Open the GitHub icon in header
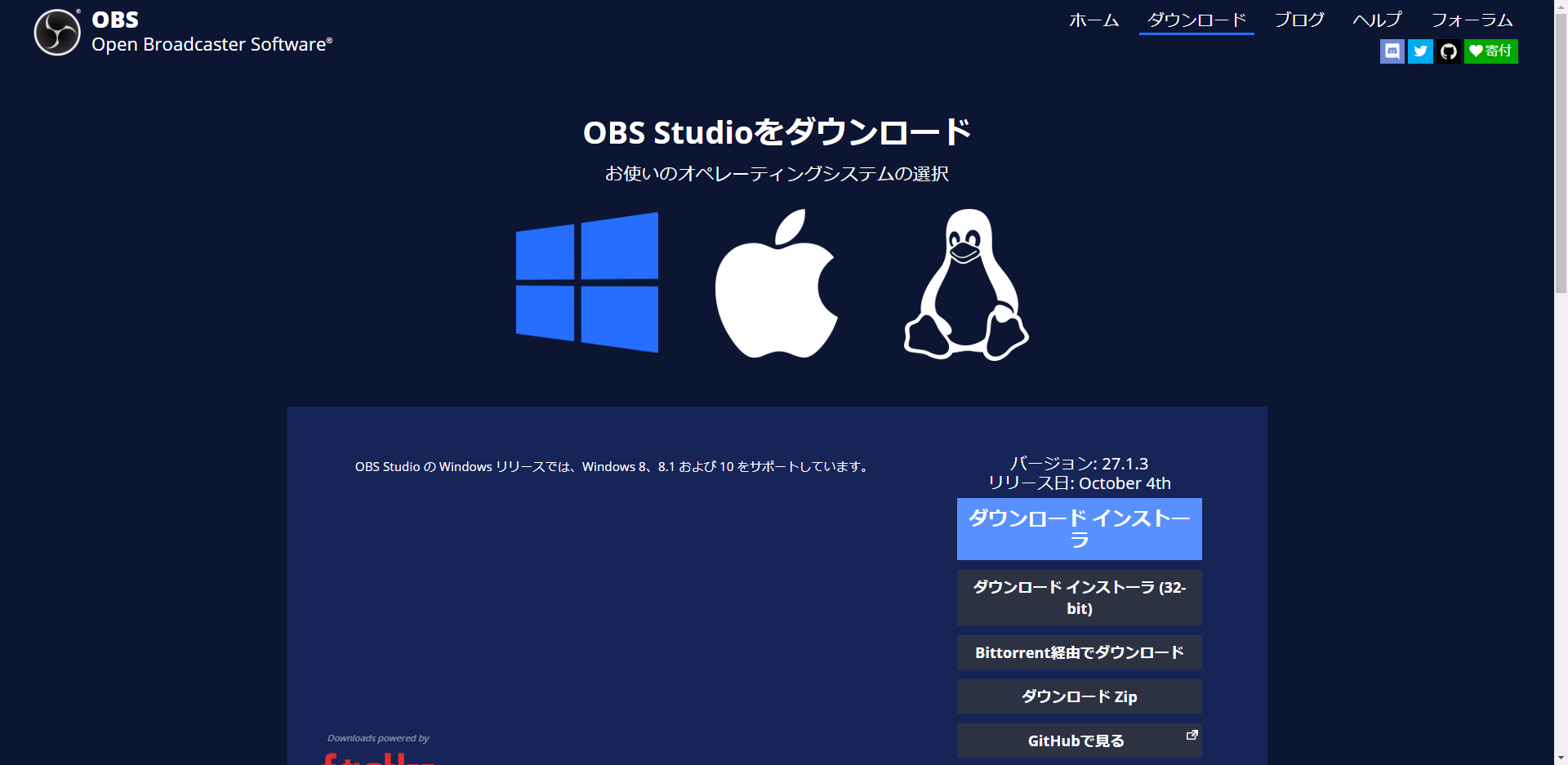 click(x=1449, y=51)
